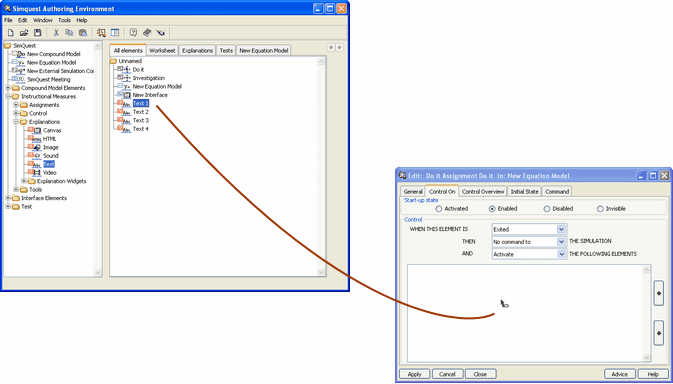Click the New file toolbar icon
Screen dimensions: 673x384
coord(11,33)
